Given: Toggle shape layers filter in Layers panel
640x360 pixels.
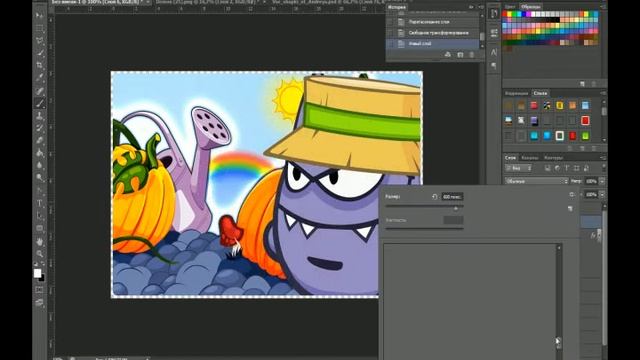Looking at the screenshot, I should point(576,168).
